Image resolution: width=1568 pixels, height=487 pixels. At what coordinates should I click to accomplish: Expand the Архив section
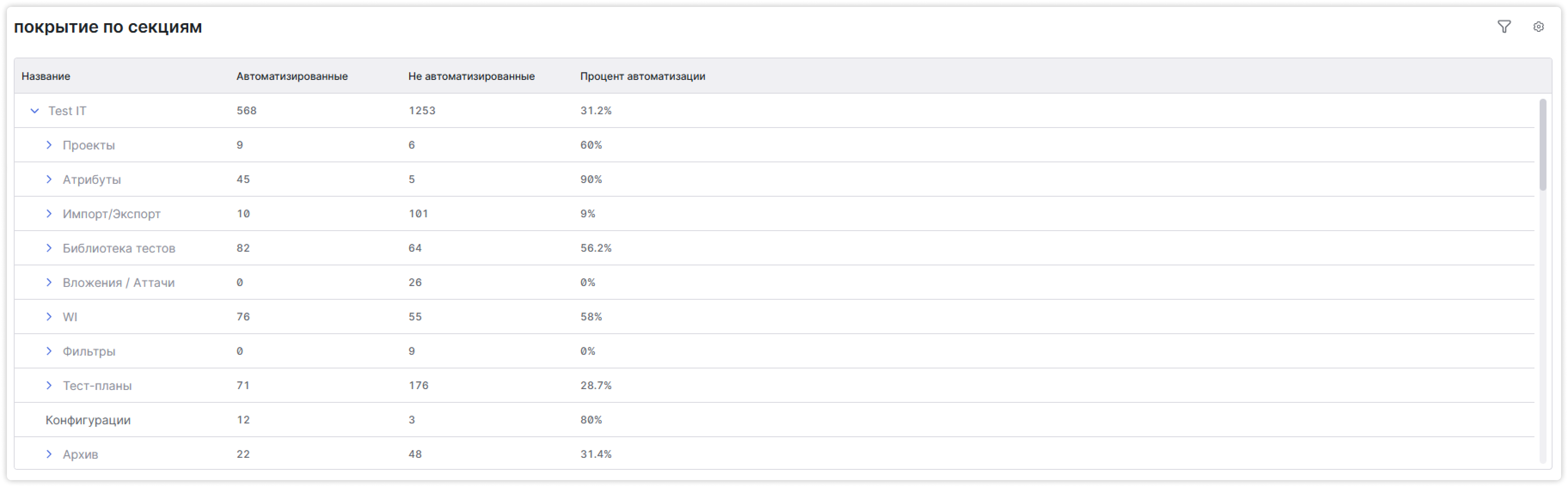click(x=49, y=454)
